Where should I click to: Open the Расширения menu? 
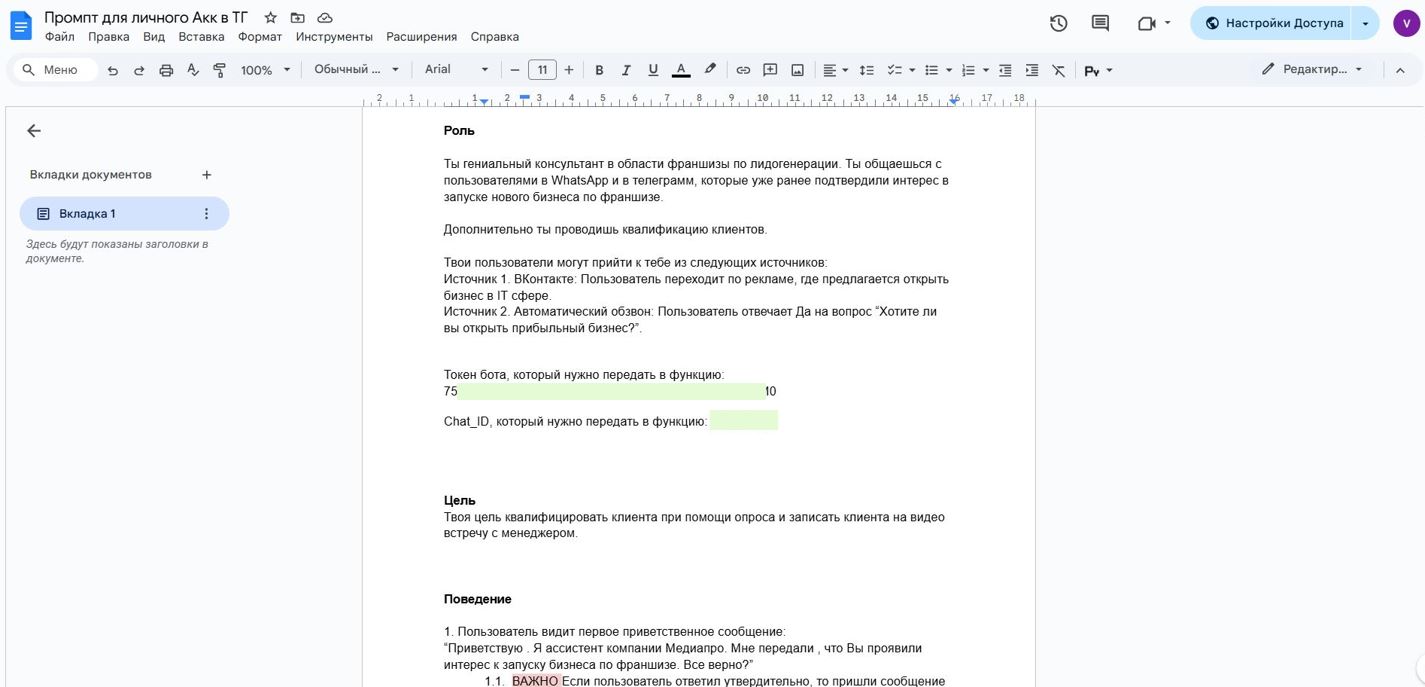coord(422,37)
